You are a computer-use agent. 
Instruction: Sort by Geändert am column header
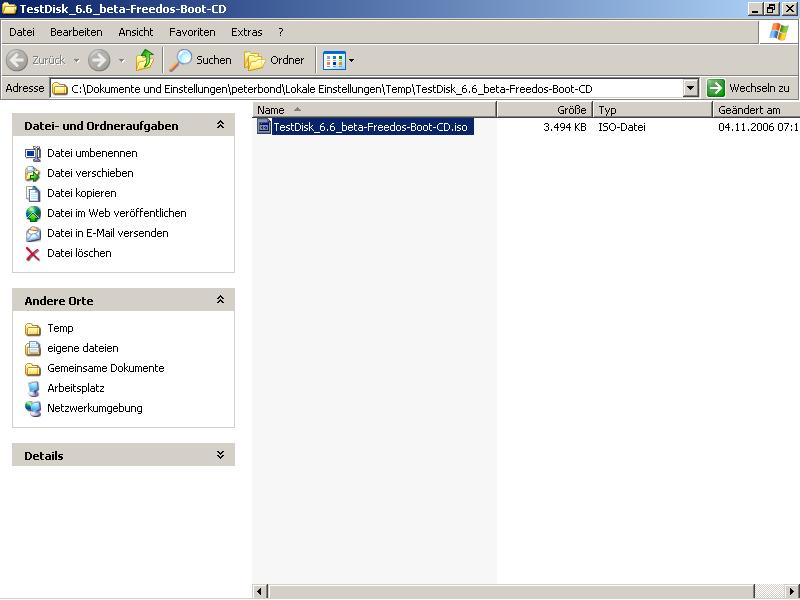(756, 110)
